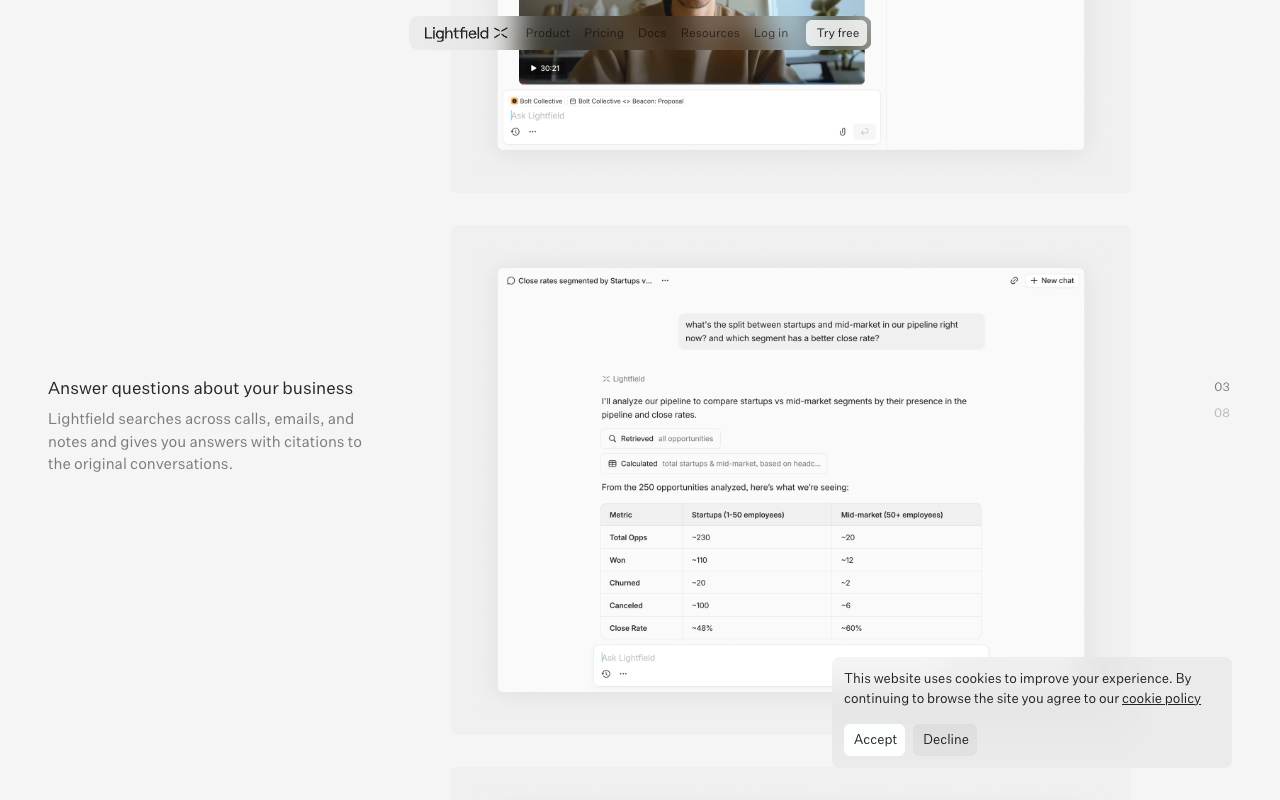
Task: Jump to section marker 08
Action: coord(1222,413)
